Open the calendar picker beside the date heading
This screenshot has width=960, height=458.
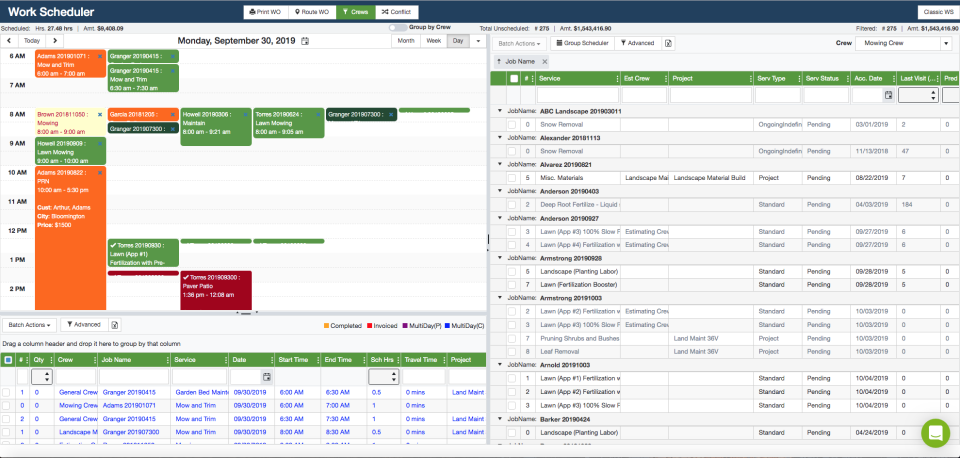[305, 41]
